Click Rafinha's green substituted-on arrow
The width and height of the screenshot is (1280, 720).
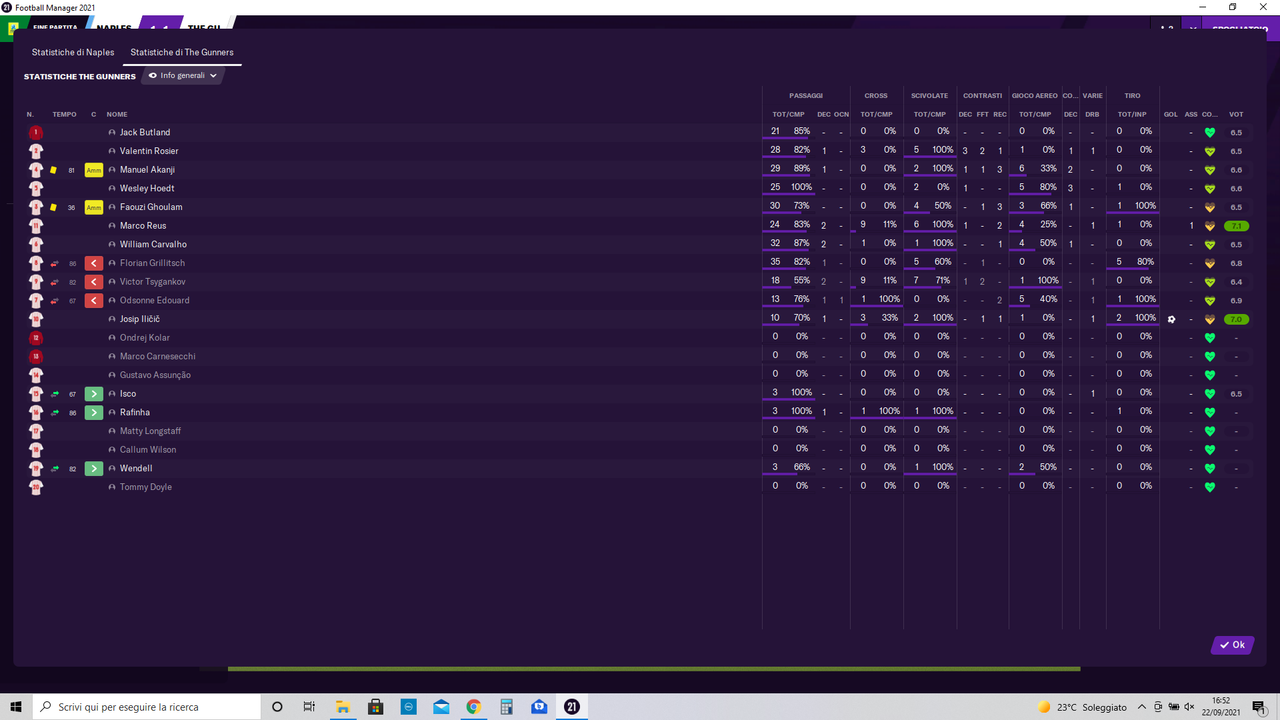tap(94, 412)
